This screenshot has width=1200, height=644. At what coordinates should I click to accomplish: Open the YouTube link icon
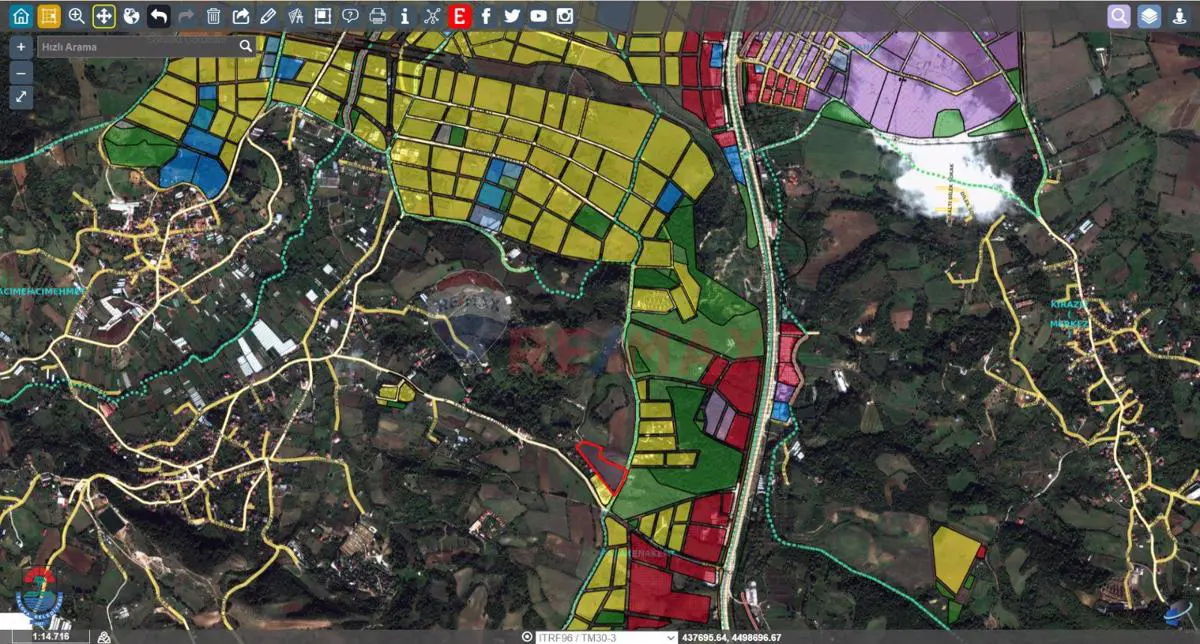[539, 16]
